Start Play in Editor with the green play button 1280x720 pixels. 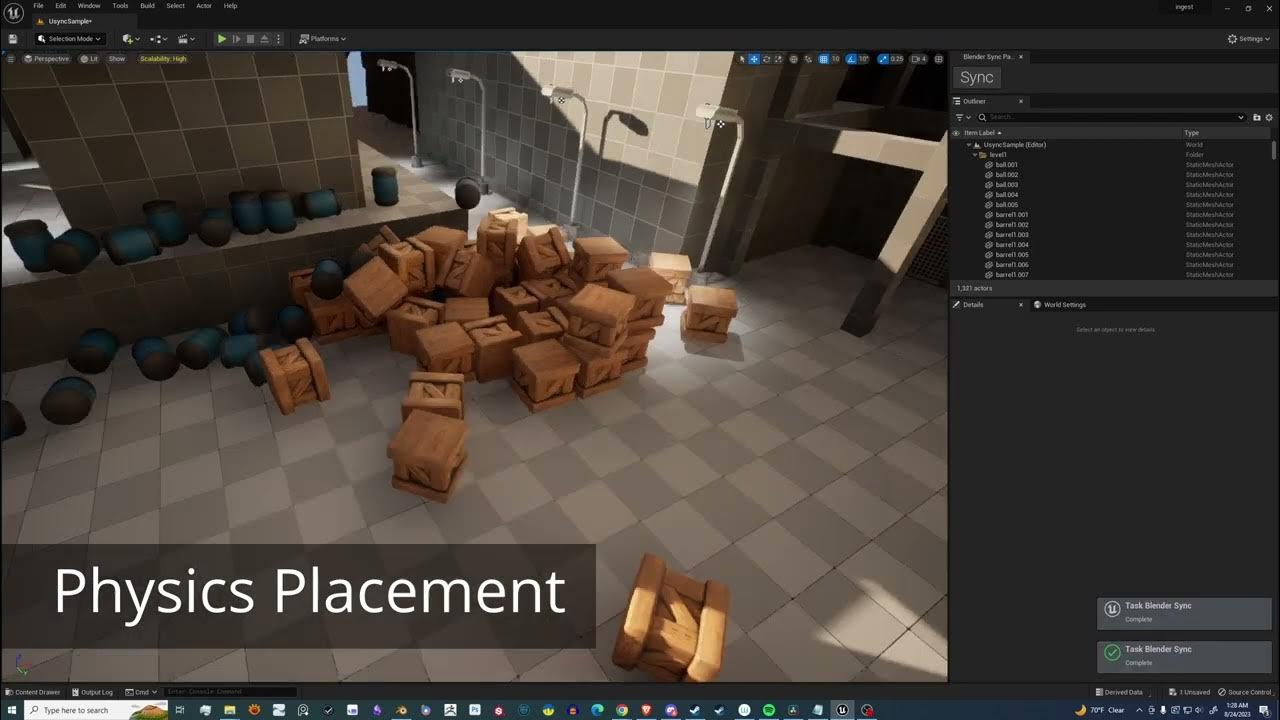(x=222, y=39)
